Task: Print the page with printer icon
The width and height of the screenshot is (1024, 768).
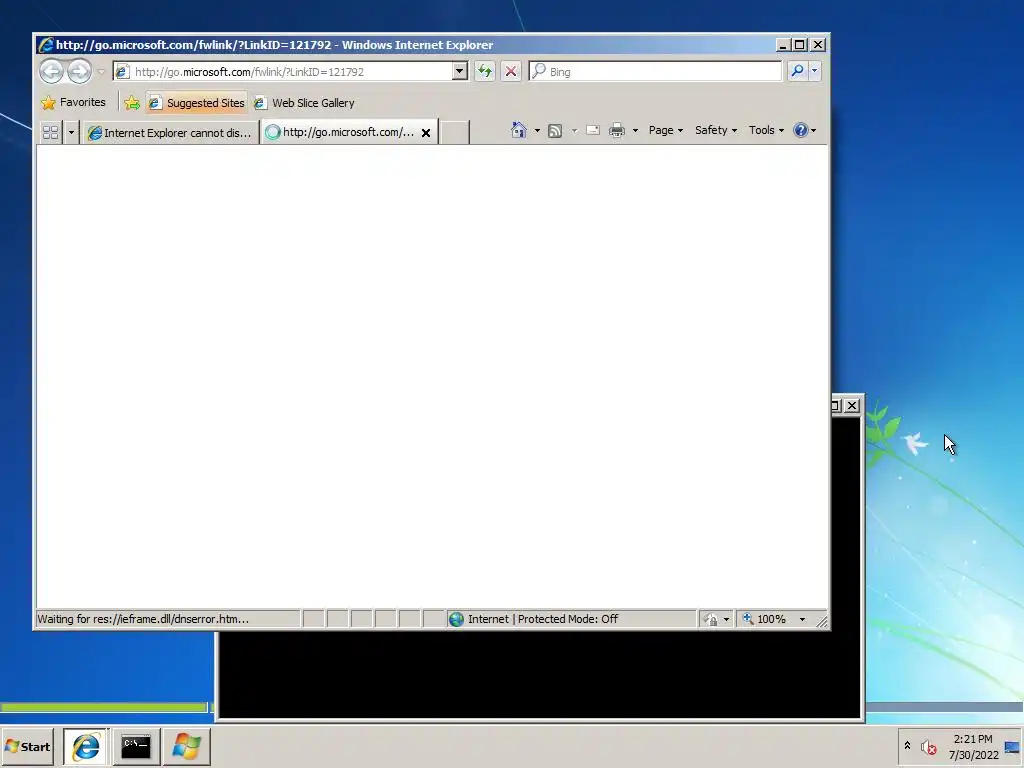Action: click(x=616, y=131)
